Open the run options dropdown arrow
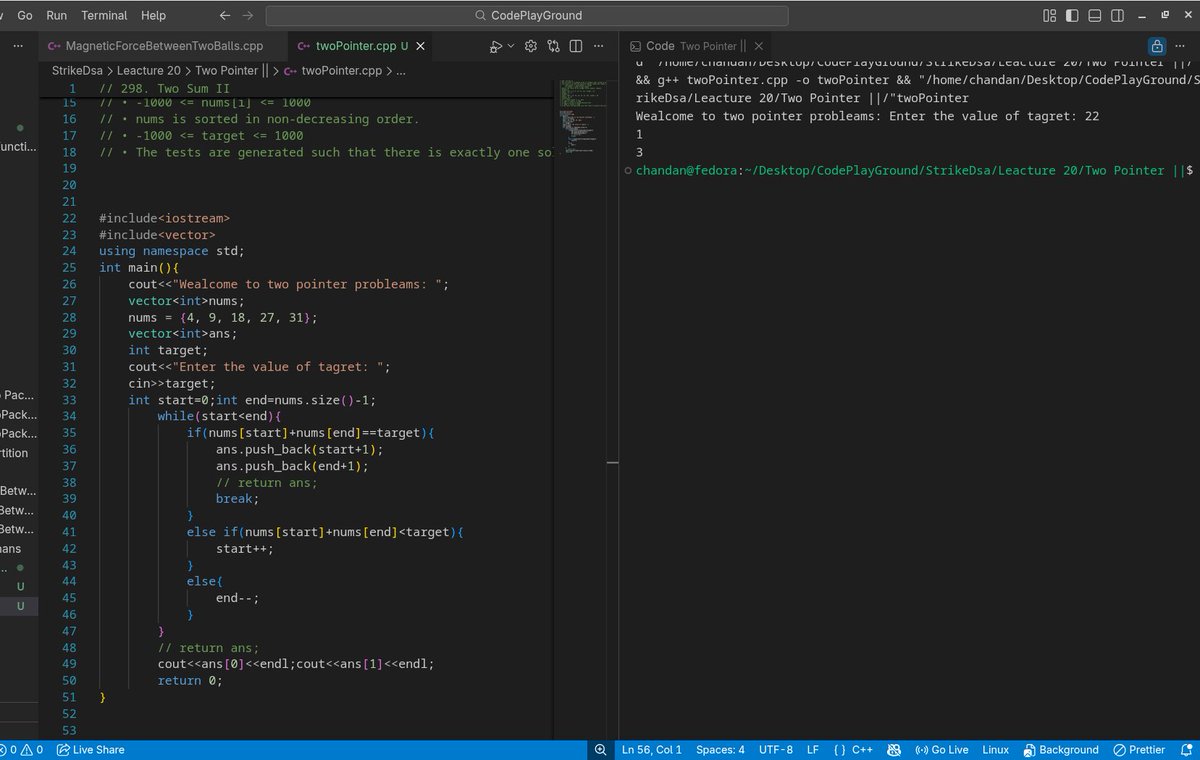This screenshot has height=760, width=1200. (511, 46)
